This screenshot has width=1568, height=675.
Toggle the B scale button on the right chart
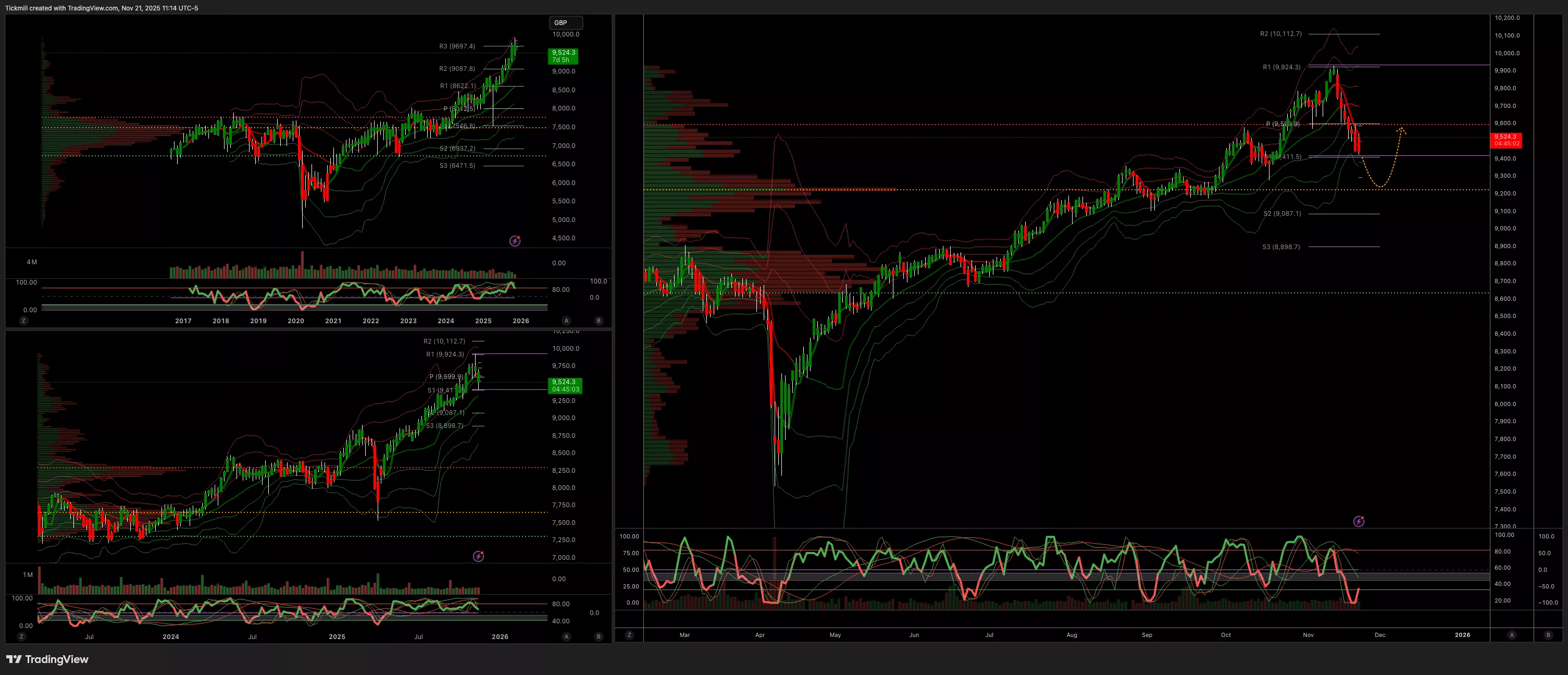point(1548,635)
